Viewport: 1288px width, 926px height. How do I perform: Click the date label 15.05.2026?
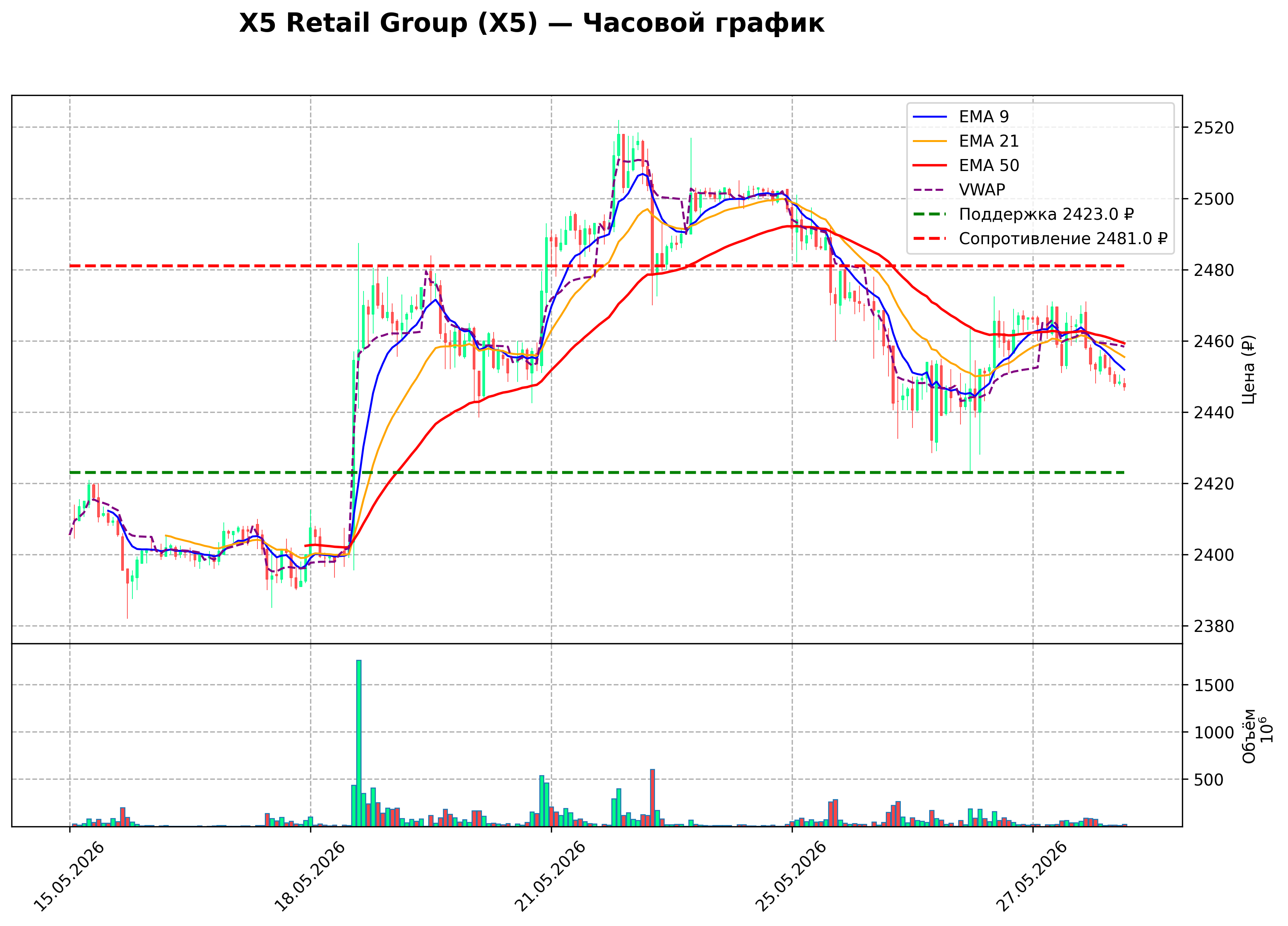coord(69,877)
